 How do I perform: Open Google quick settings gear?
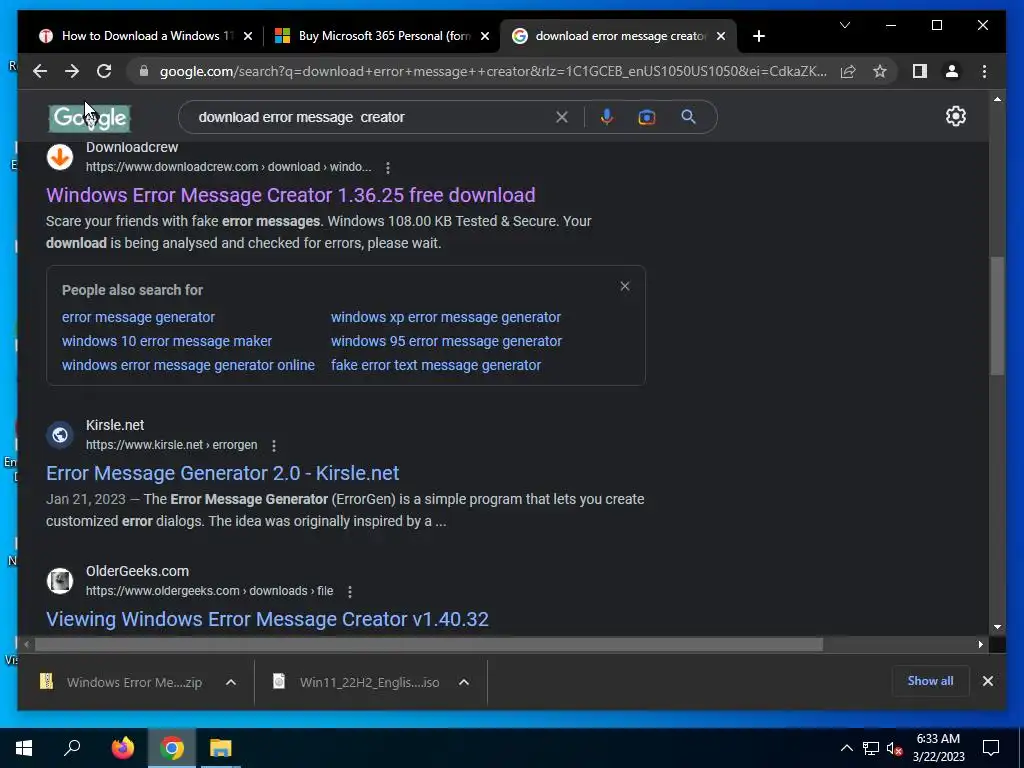click(955, 116)
